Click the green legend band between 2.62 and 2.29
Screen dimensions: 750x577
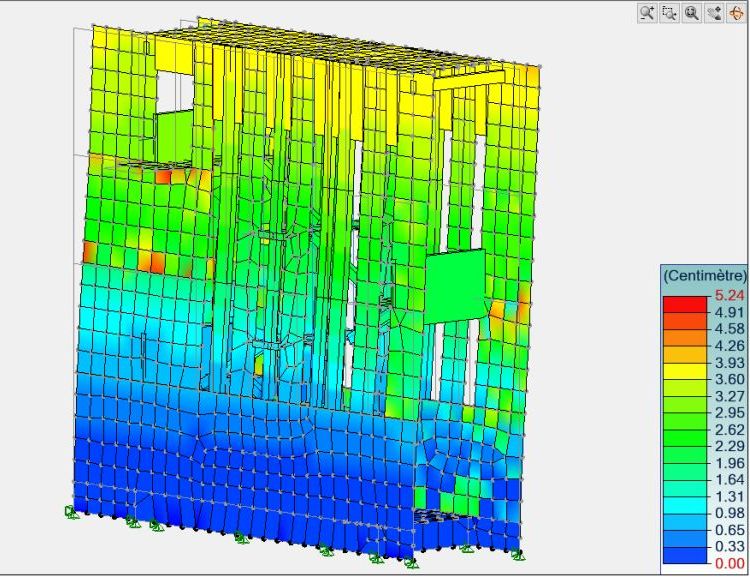click(684, 438)
